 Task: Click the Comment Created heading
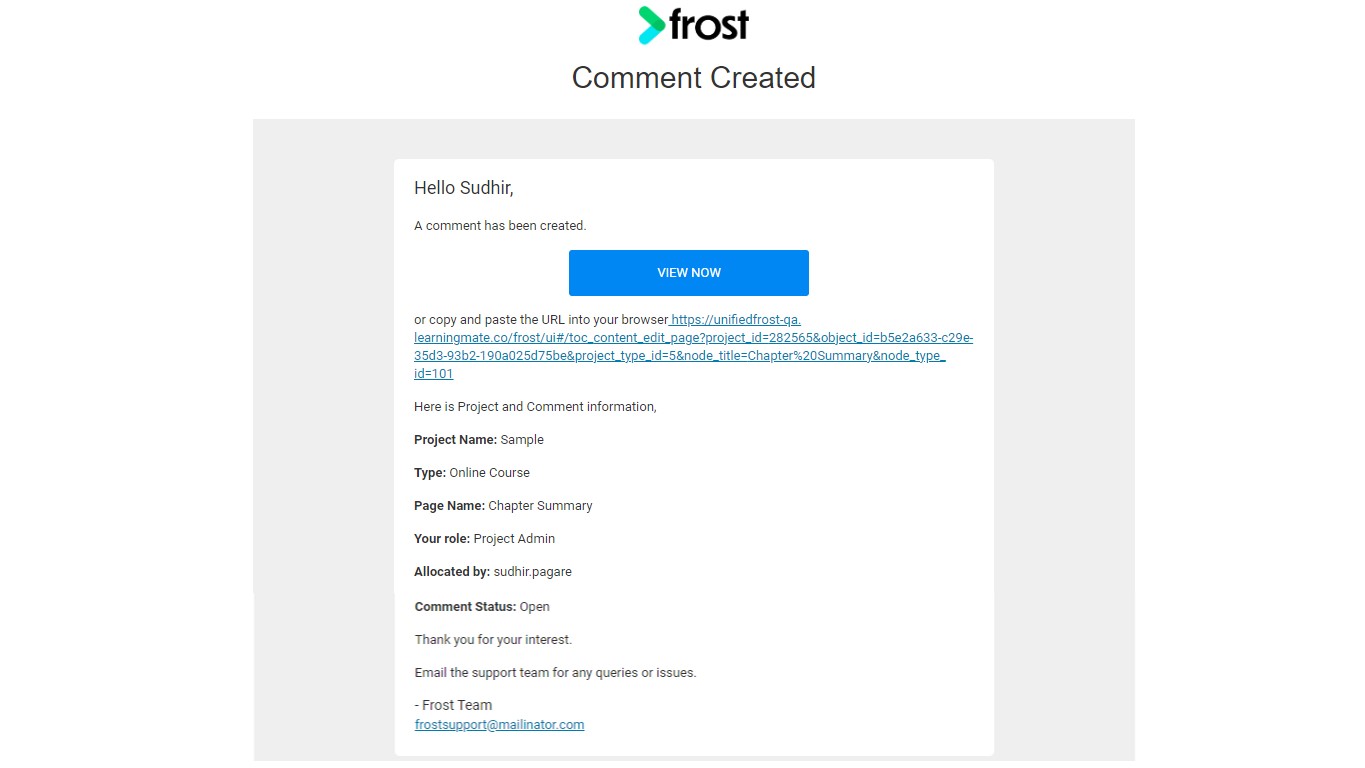[x=693, y=78]
